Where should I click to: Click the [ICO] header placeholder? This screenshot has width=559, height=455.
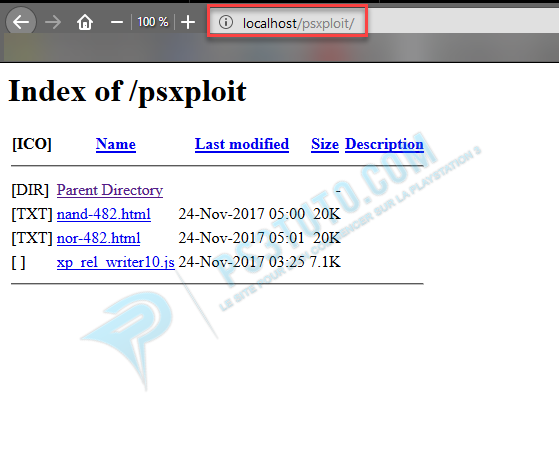(32, 144)
